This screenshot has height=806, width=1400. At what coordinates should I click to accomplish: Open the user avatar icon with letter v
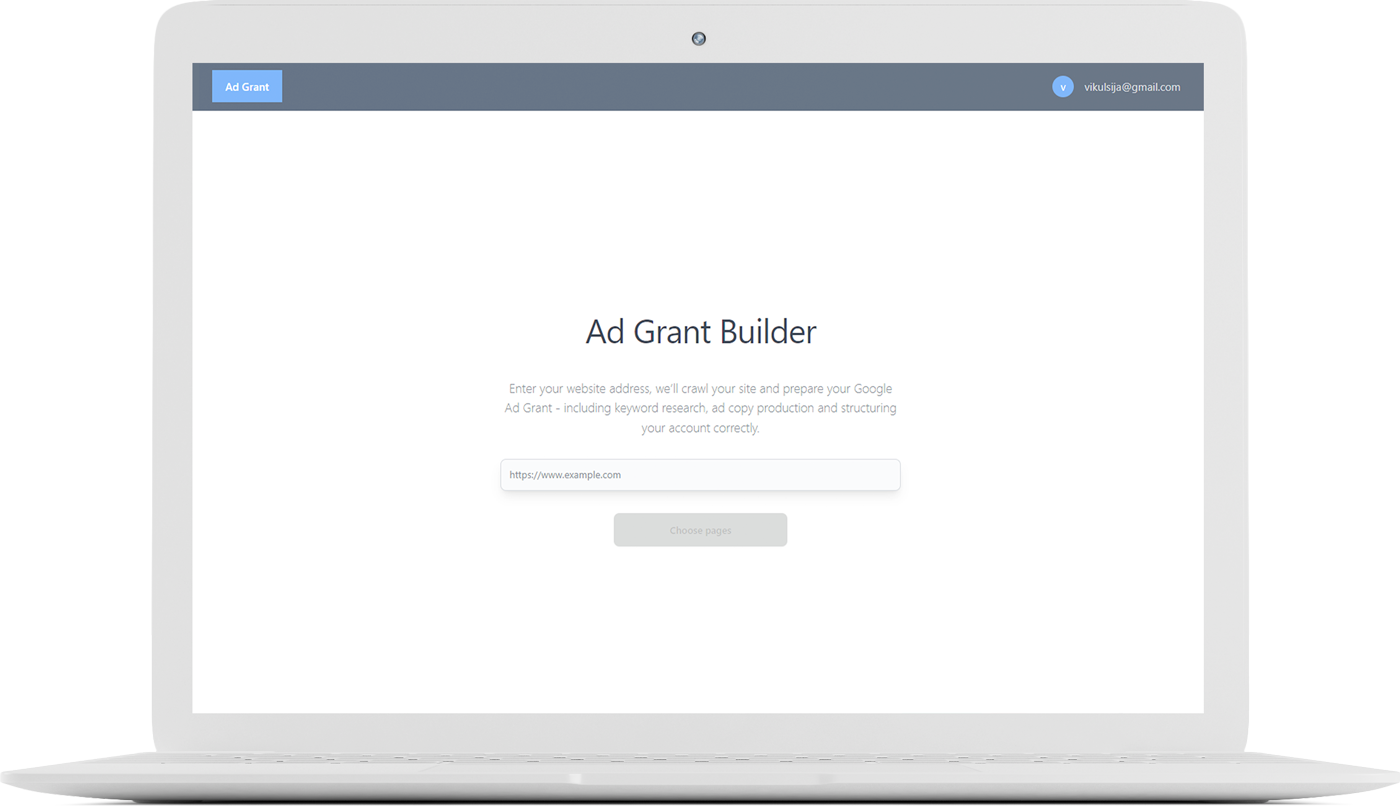coord(1063,87)
